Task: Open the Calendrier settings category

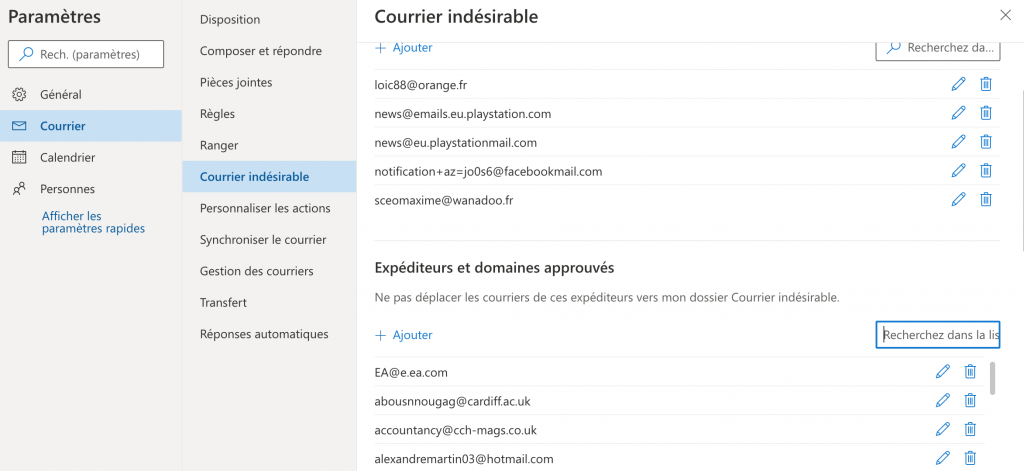Action: pos(67,158)
